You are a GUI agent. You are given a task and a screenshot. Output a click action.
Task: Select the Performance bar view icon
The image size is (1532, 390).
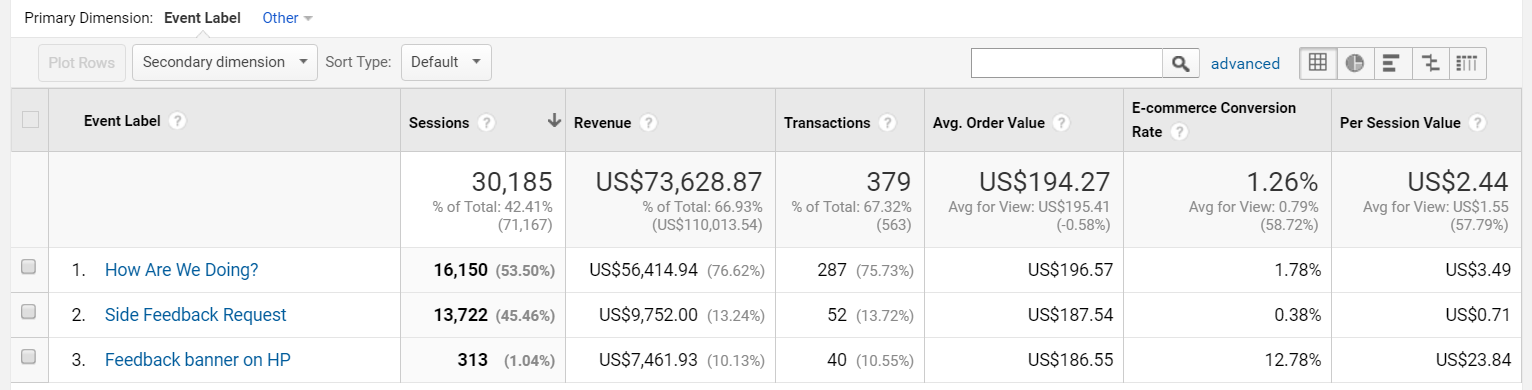(x=1392, y=63)
